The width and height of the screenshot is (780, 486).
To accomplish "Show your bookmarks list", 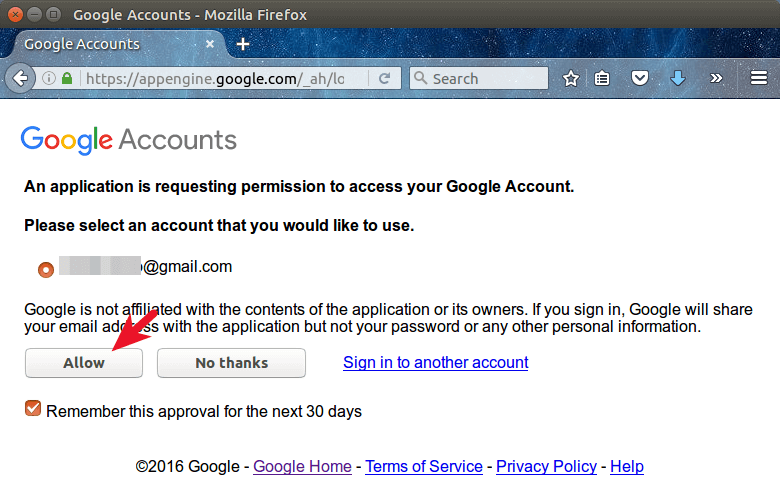I will click(602, 78).
